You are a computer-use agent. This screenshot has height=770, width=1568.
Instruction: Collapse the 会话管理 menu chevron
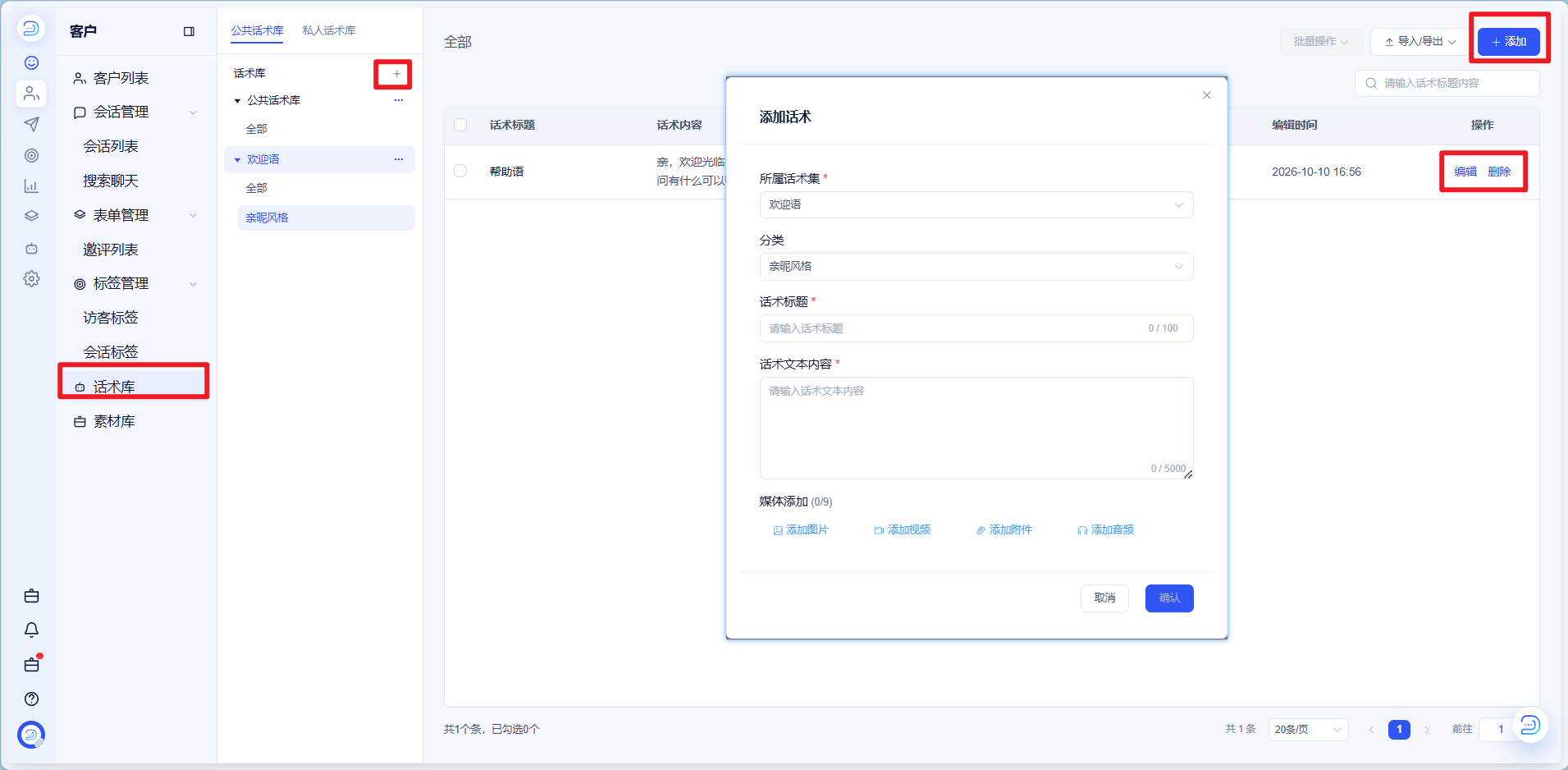point(193,112)
